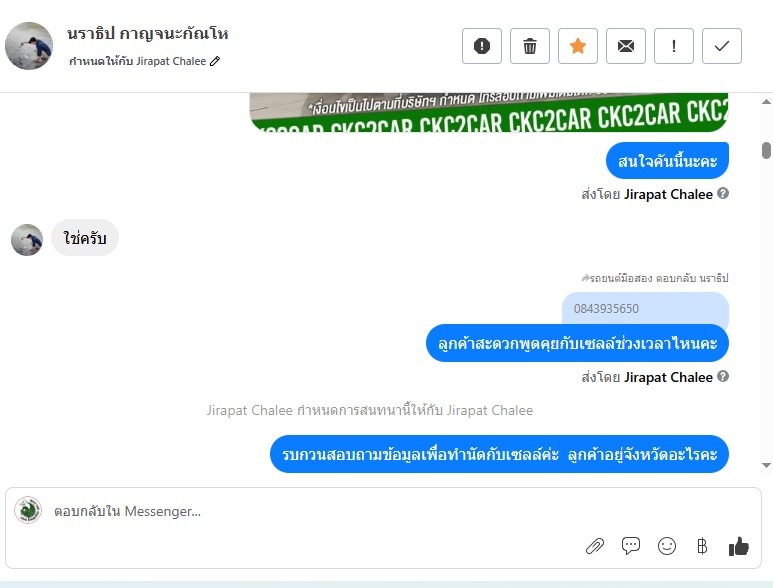Click the spam report octagon icon
The image size is (773, 588).
[x=482, y=46]
